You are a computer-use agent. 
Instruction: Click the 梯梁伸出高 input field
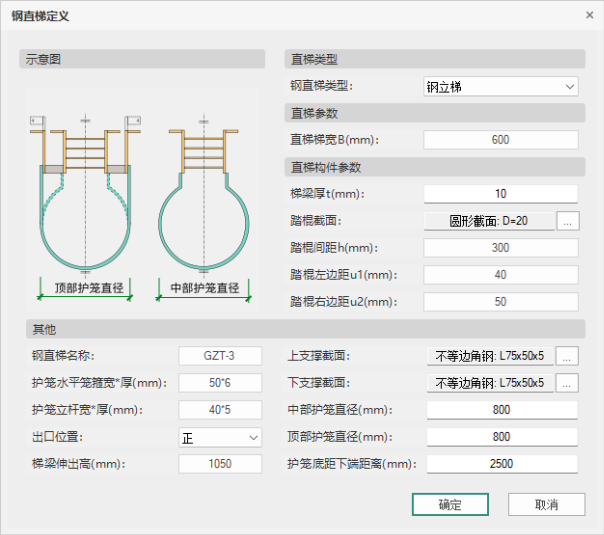coord(219,464)
